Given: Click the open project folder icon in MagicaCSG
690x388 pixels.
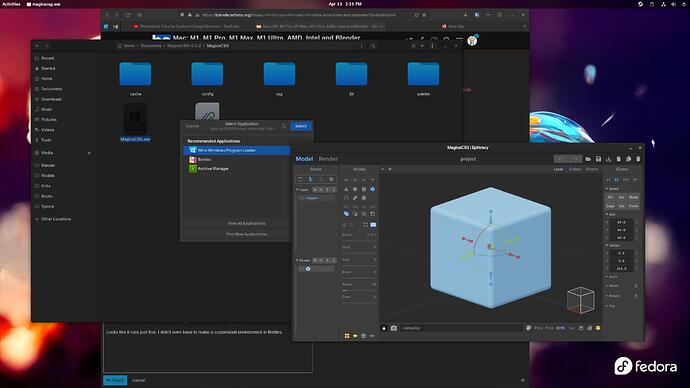Looking at the screenshot, I should pyautogui.click(x=588, y=159).
